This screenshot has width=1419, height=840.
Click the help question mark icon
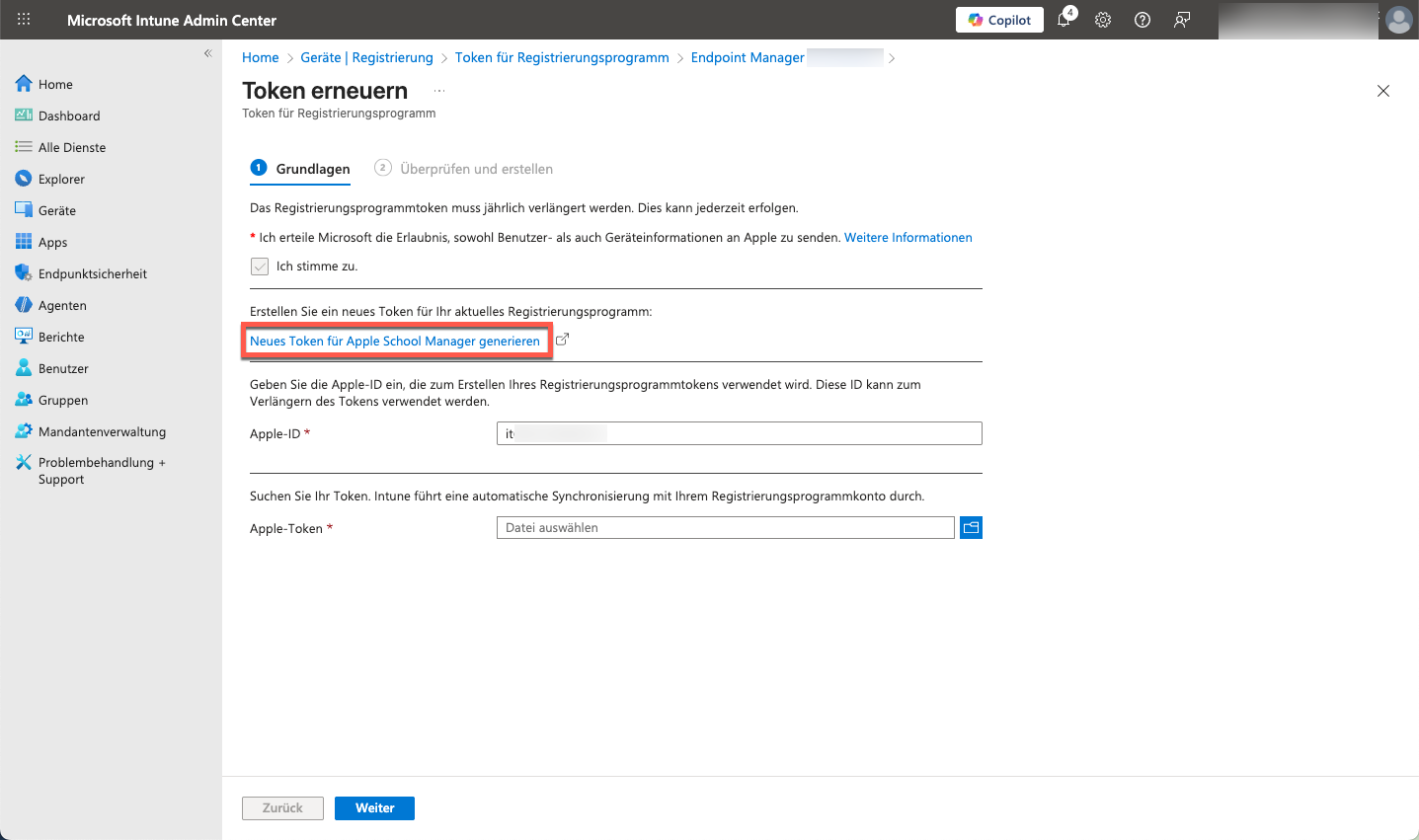pos(1143,20)
